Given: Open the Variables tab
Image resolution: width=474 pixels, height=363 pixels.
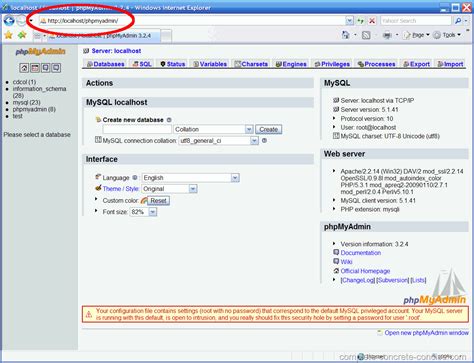Looking at the screenshot, I should pyautogui.click(x=210, y=64).
